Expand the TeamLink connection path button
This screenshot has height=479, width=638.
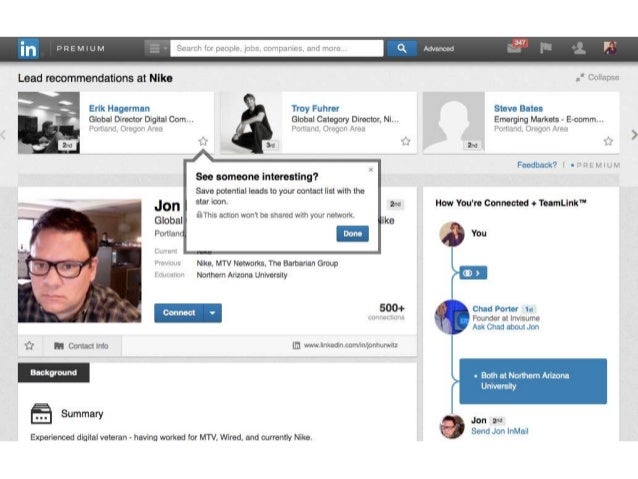pos(473,273)
